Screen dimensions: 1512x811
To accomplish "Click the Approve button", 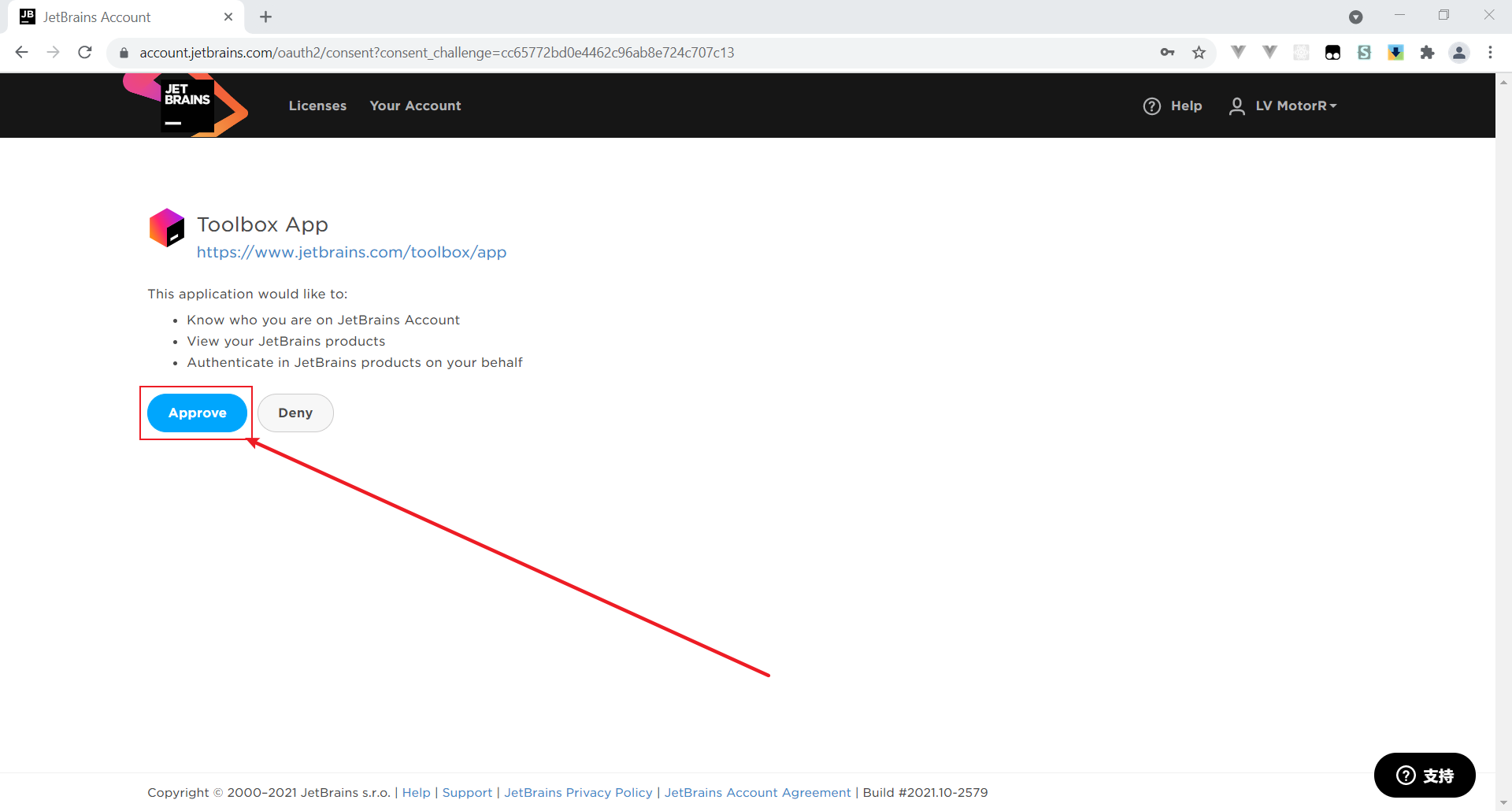I will (197, 413).
